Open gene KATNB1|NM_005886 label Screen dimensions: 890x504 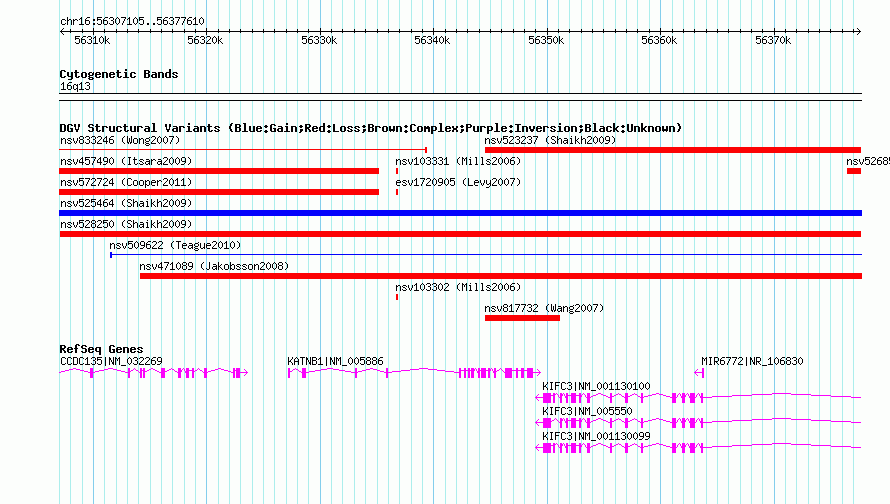tap(335, 361)
